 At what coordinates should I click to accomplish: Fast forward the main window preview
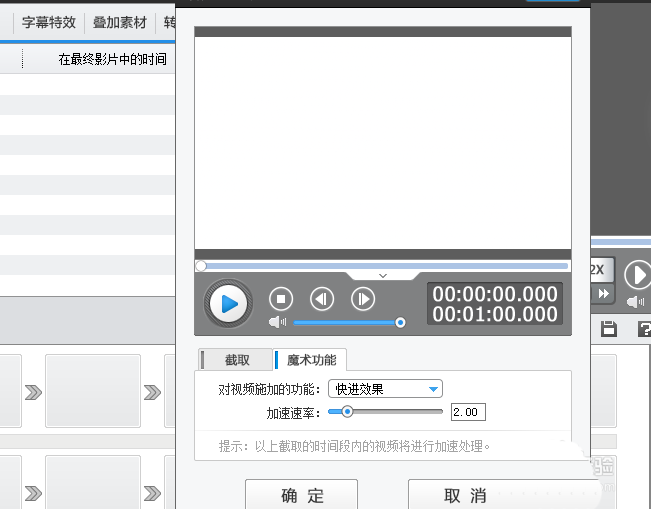(603, 294)
